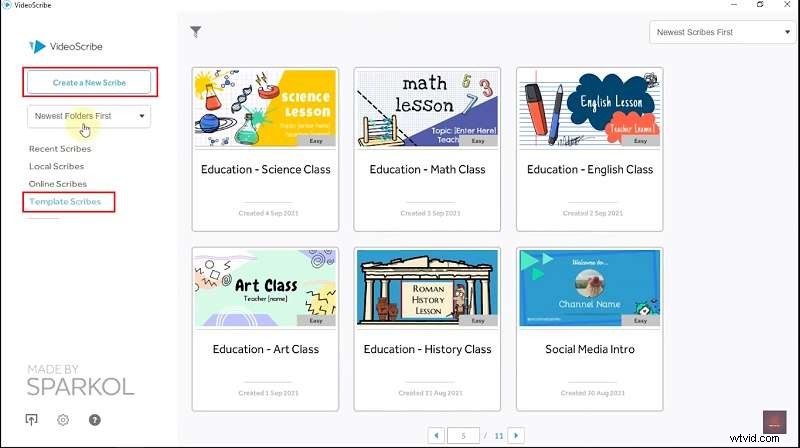Expand the Newest Scribes First dropdown
The width and height of the screenshot is (800, 448).
tap(722, 32)
